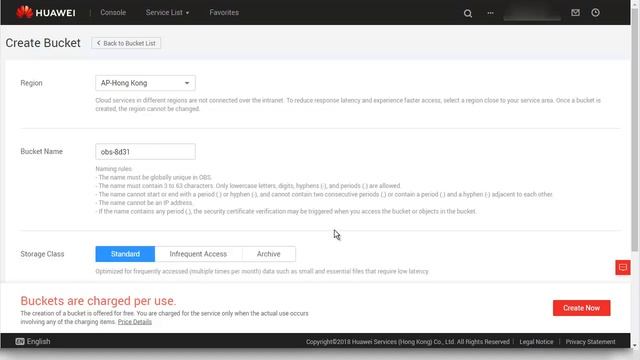Viewport: 640px width, 360px height.
Task: Click the Create Bucket page title
Action: pyautogui.click(x=43, y=43)
